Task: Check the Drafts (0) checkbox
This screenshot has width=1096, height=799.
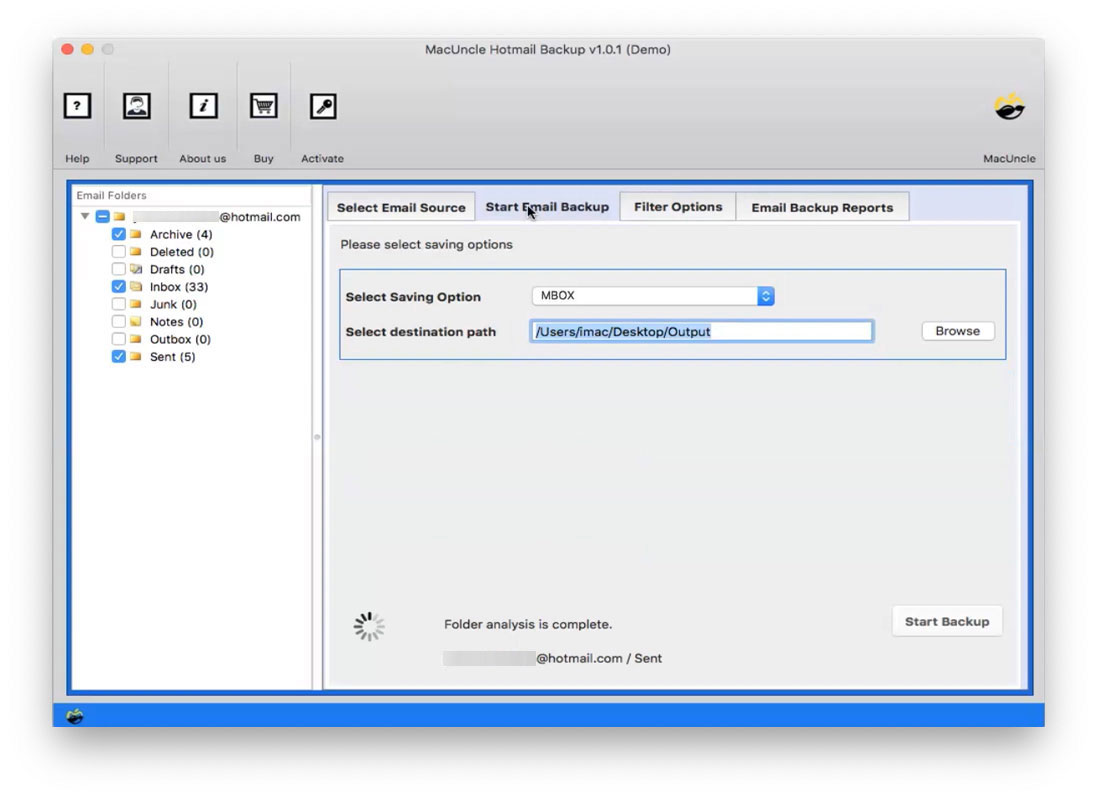Action: click(119, 269)
